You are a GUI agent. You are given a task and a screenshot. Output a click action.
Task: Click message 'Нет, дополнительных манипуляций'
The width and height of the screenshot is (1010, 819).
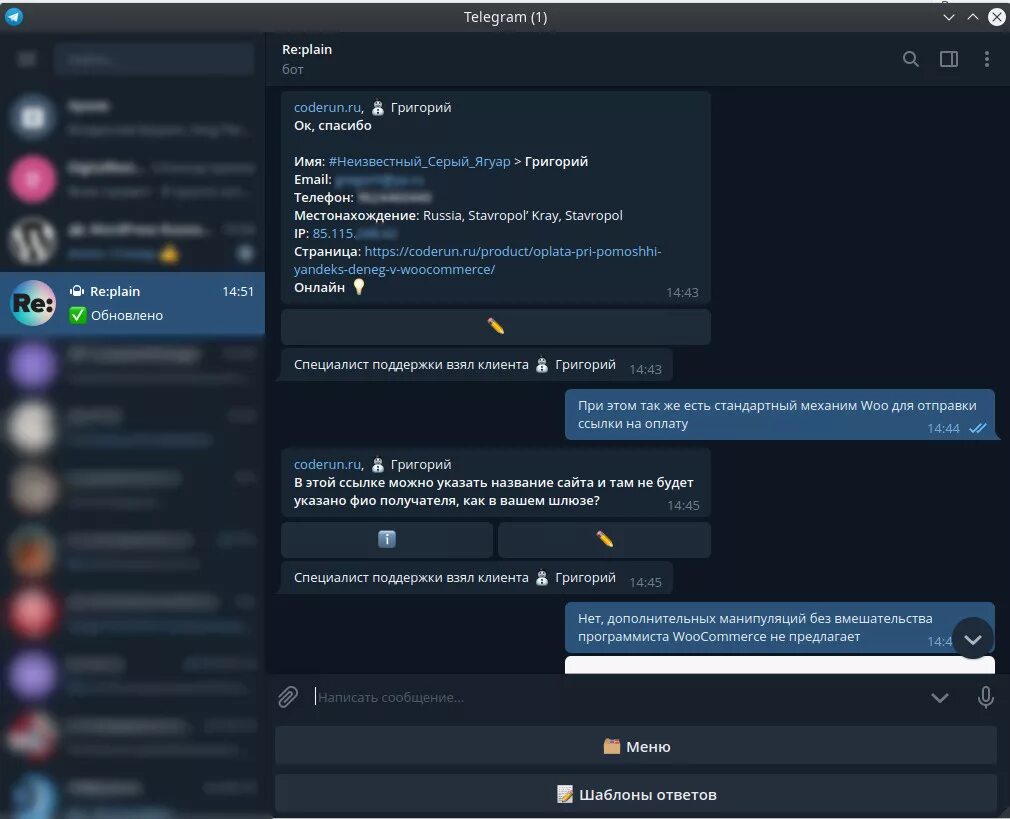(x=779, y=628)
